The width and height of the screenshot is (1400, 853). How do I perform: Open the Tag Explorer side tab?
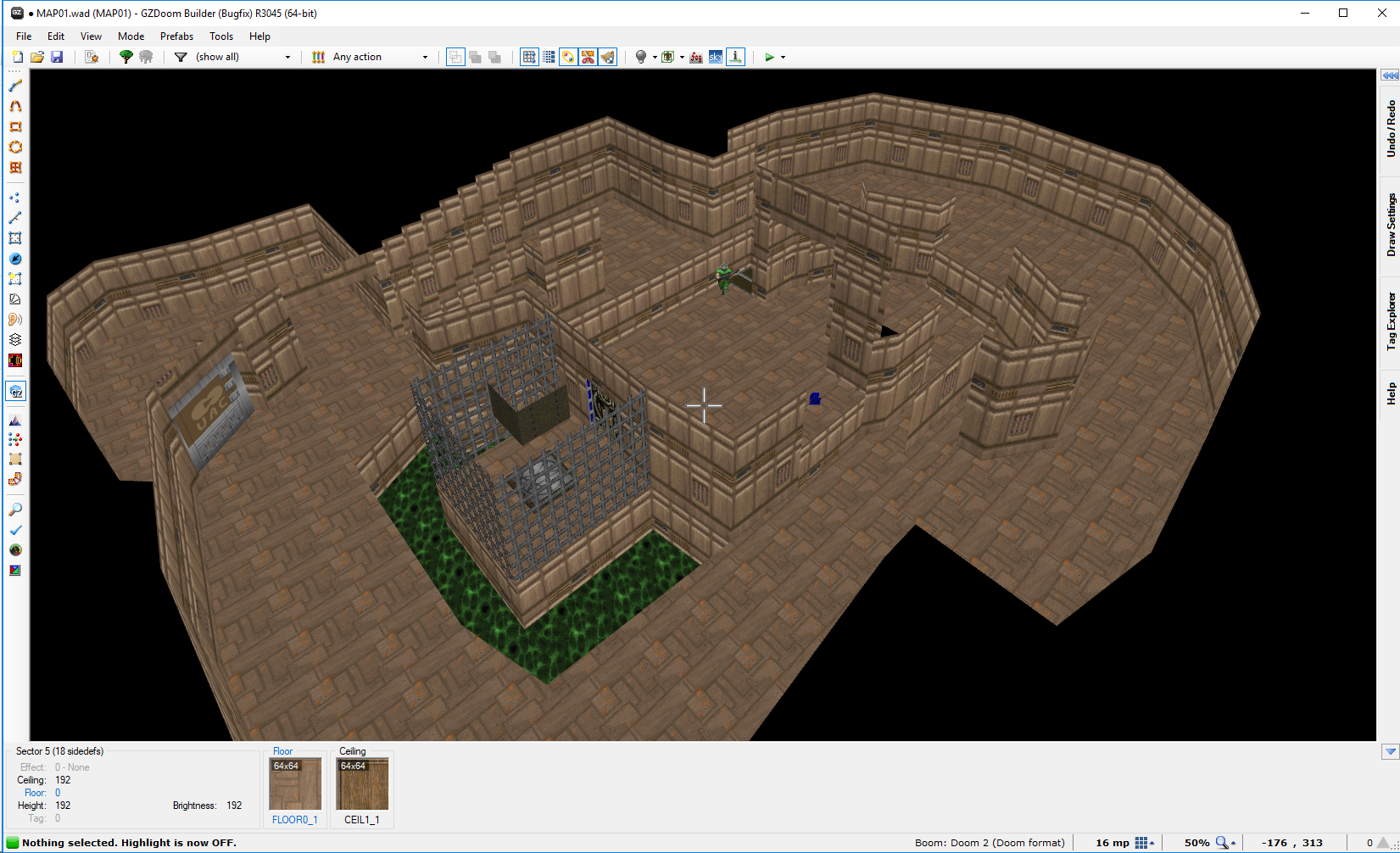click(x=1391, y=322)
